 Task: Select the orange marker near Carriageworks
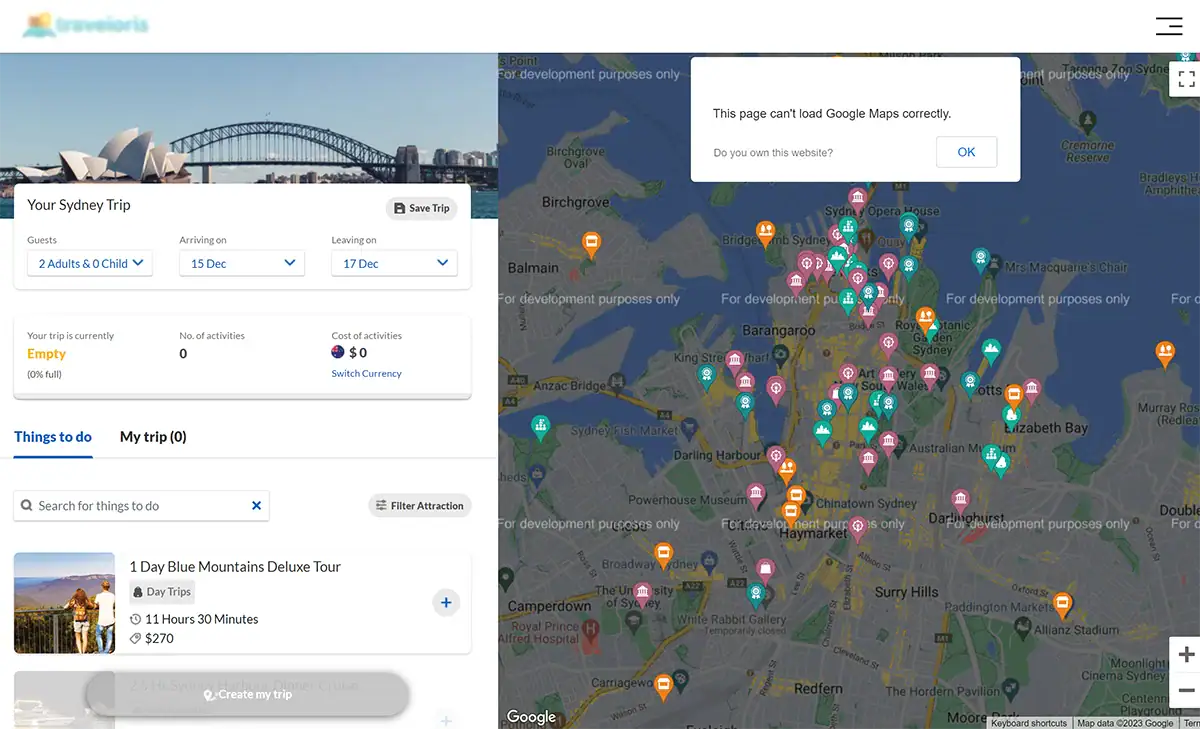(x=663, y=686)
